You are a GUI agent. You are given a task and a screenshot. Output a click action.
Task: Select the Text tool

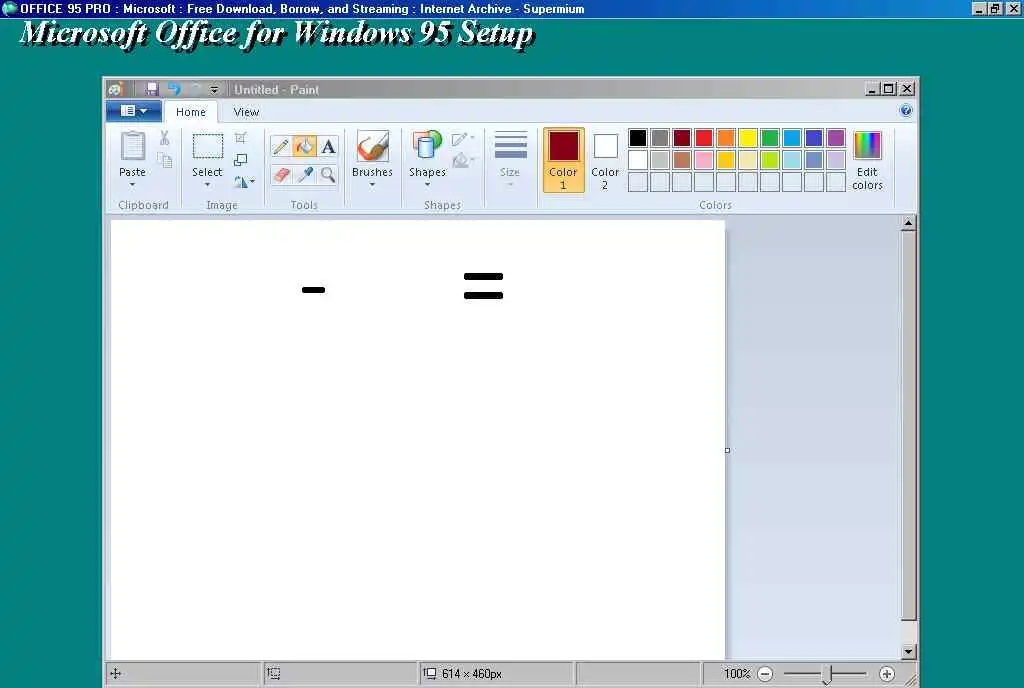328,146
